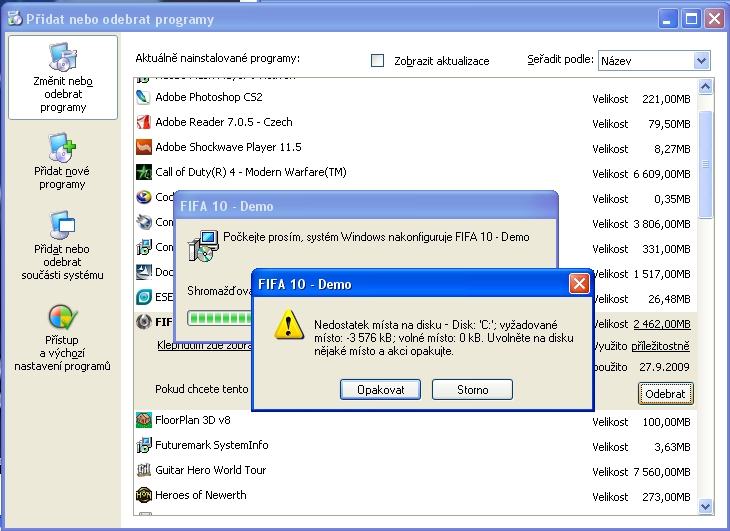Minimize the Přidat nebo odebrat programy window
This screenshot has width=730, height=531.
point(668,19)
